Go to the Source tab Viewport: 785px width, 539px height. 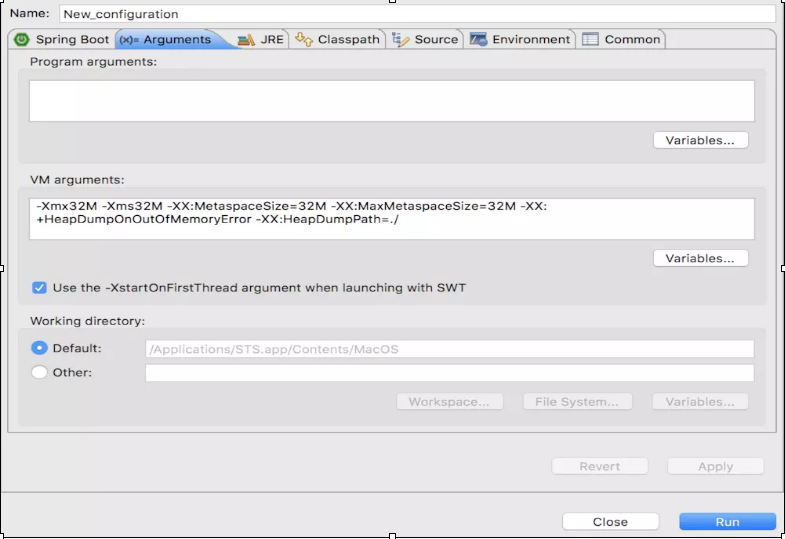[425, 39]
